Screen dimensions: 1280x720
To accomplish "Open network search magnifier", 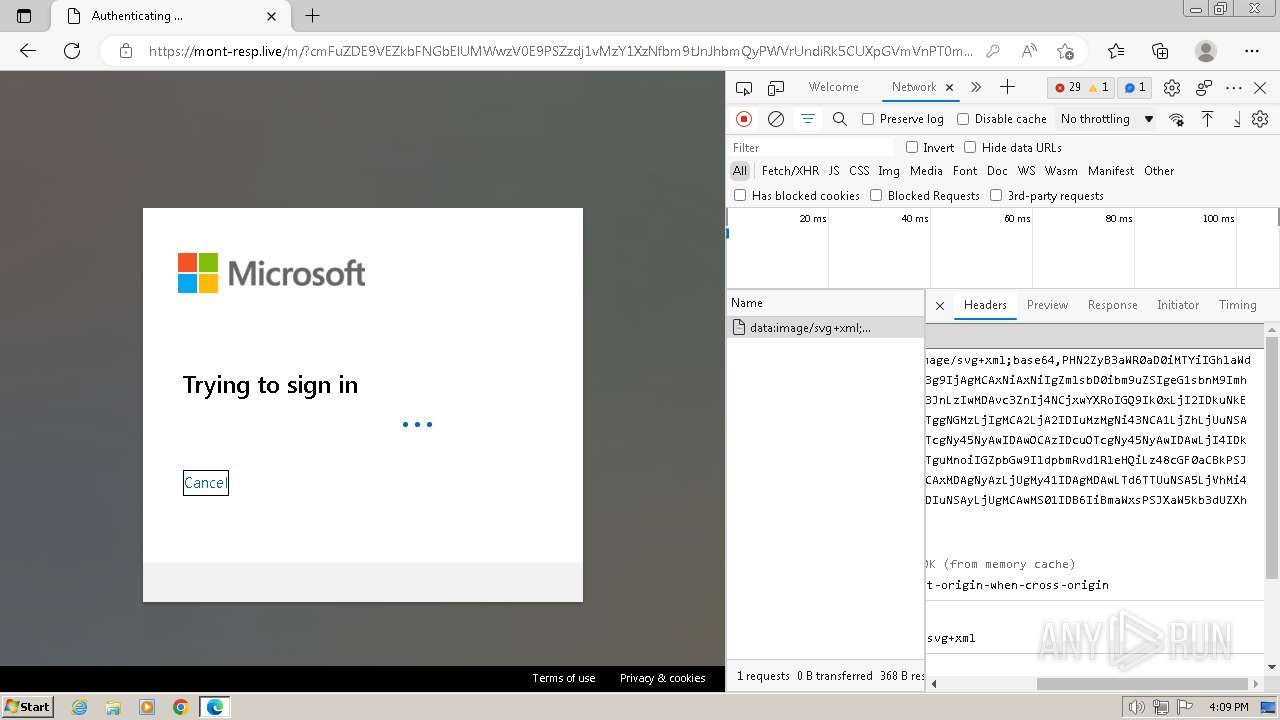I will (x=840, y=119).
